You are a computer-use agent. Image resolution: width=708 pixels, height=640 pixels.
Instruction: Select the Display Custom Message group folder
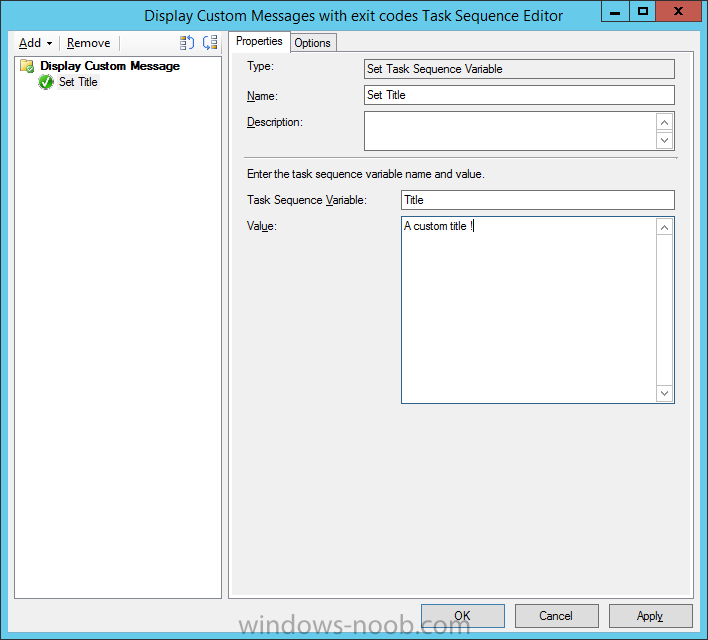tap(110, 66)
